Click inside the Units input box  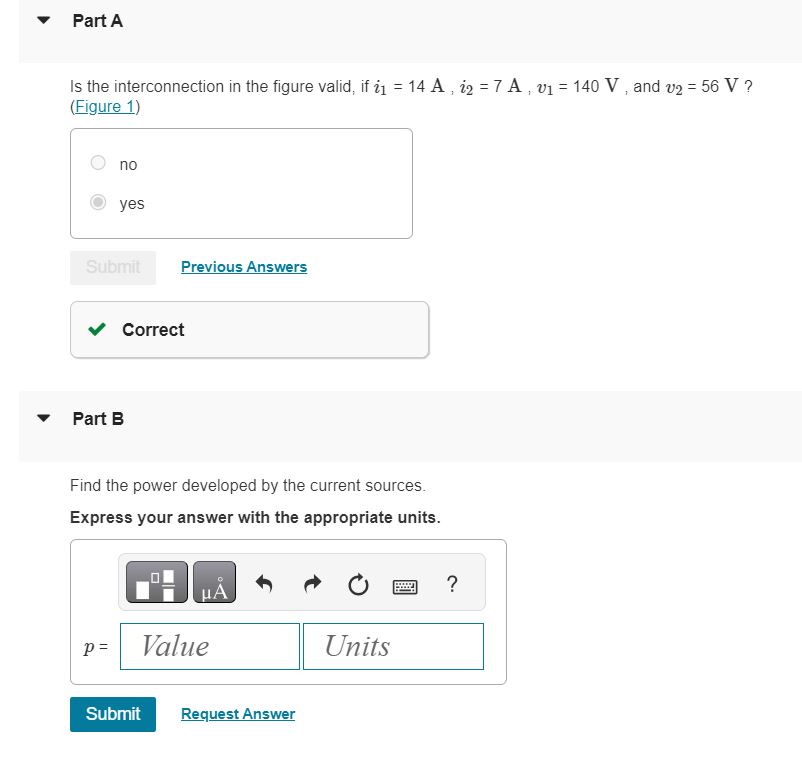coord(393,646)
